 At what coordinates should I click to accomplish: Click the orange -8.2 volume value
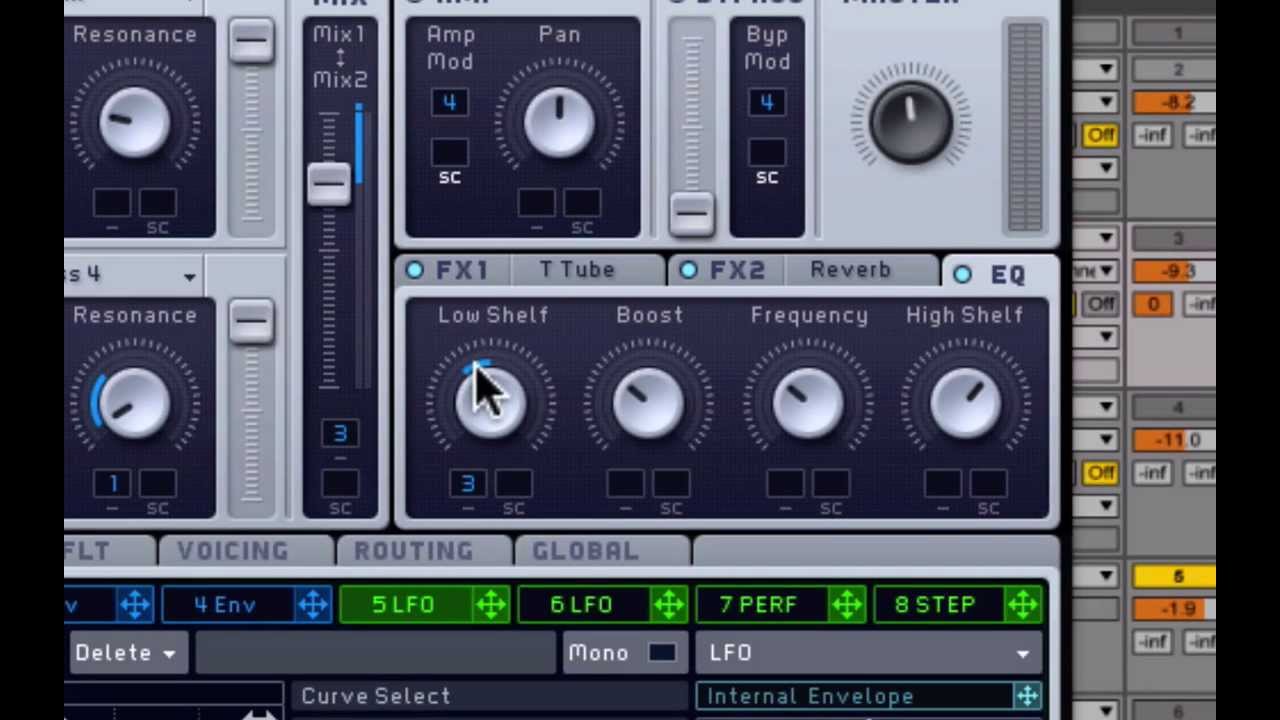pos(1174,102)
